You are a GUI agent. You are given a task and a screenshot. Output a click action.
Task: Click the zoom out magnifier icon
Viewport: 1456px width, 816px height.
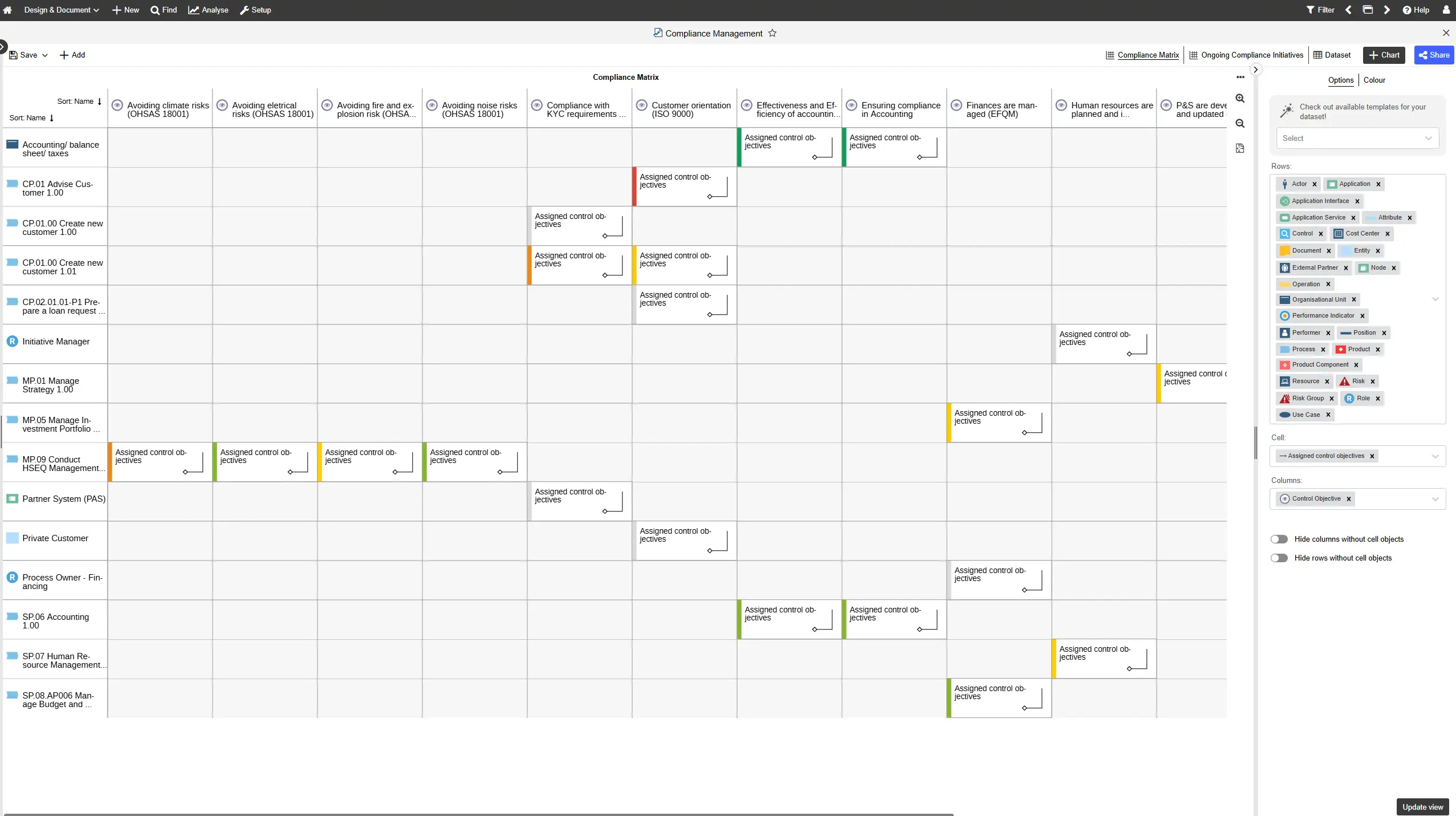pos(1240,123)
